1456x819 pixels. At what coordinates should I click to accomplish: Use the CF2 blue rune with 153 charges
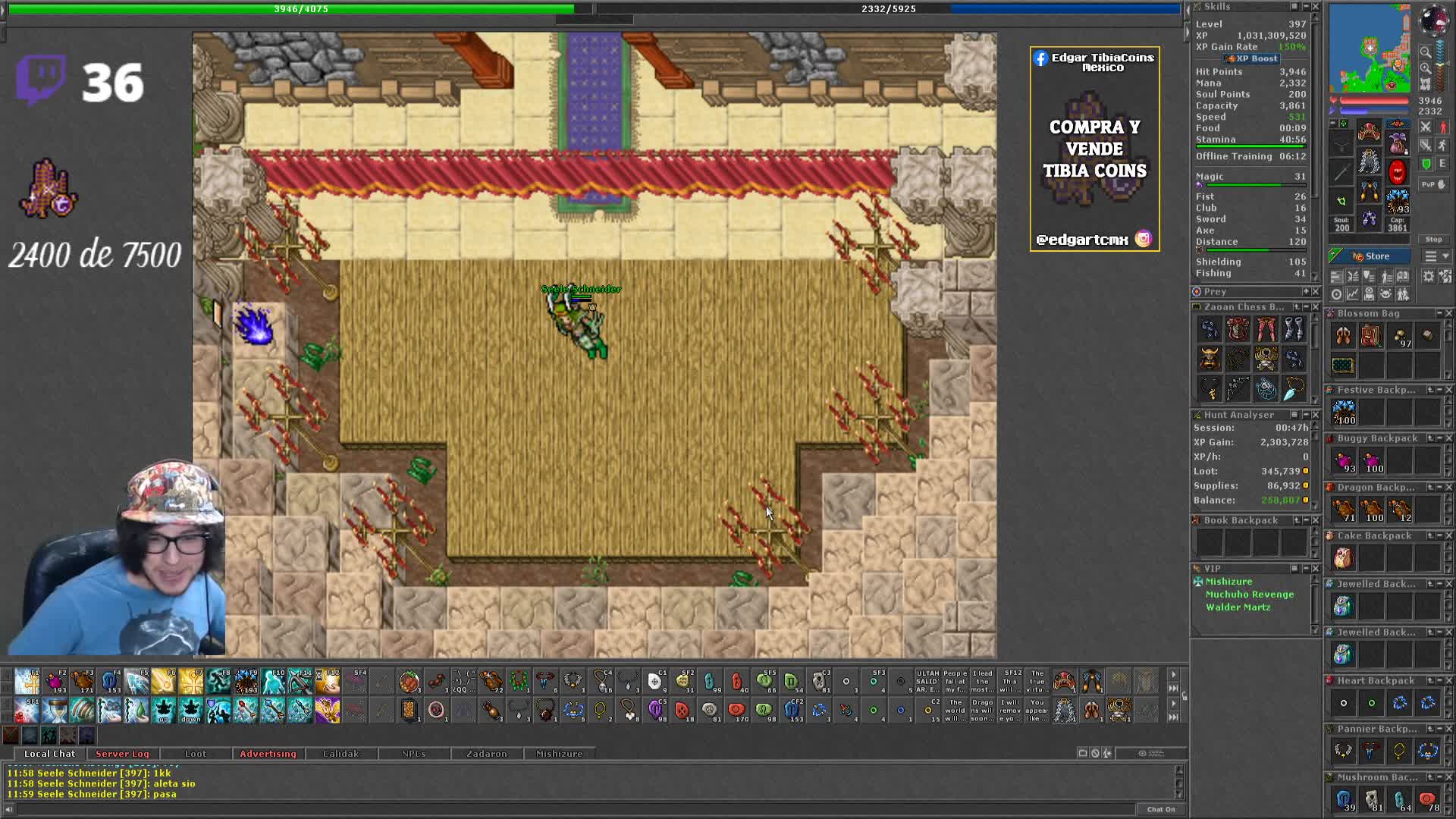pos(792,710)
